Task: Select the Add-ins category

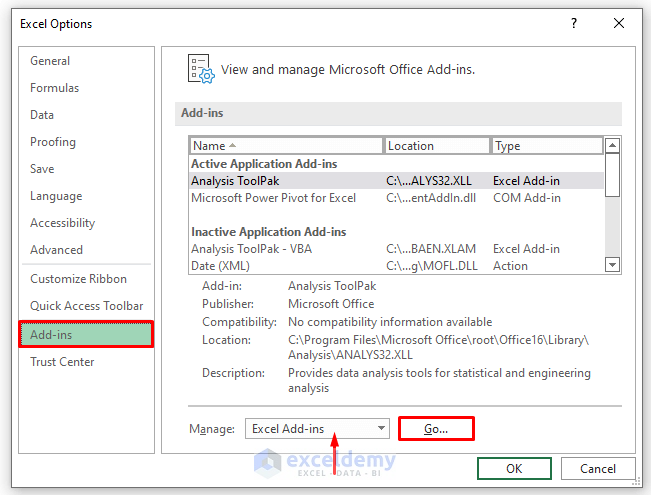Action: click(x=86, y=334)
